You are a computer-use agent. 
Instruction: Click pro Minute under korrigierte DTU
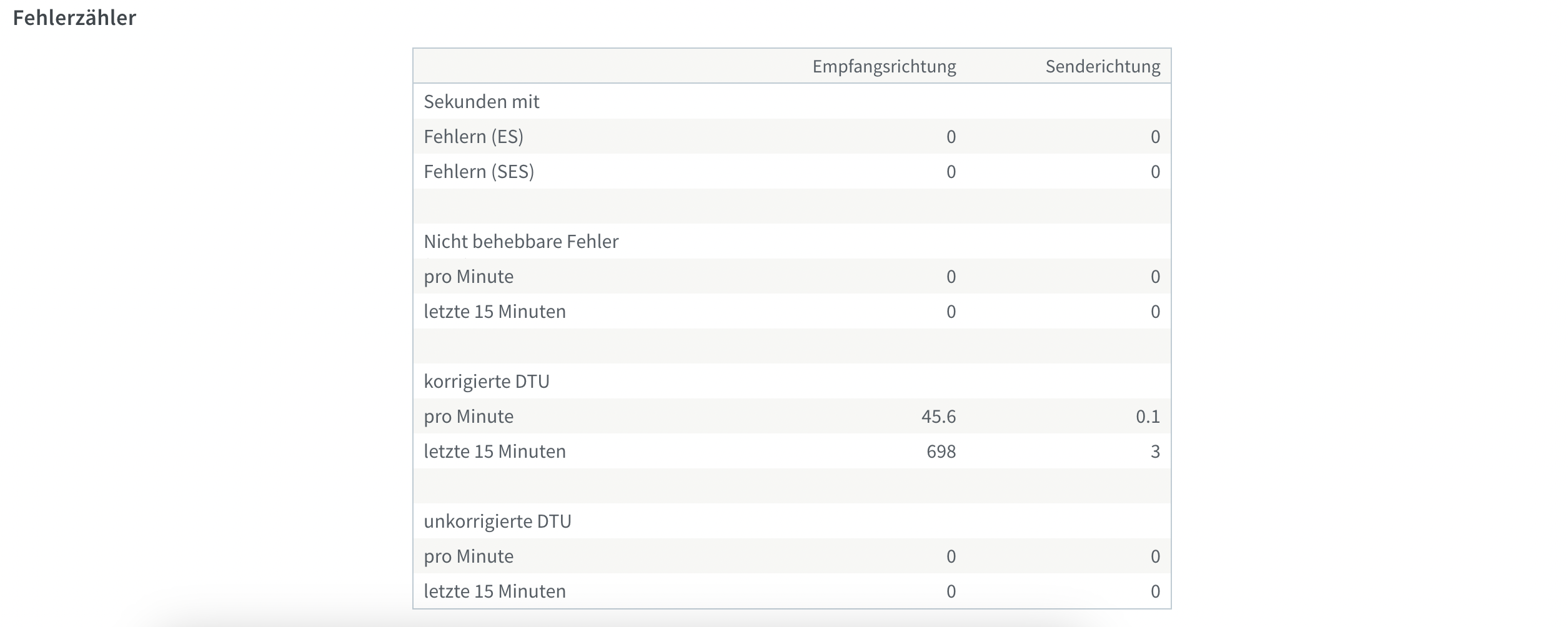pyautogui.click(x=469, y=416)
